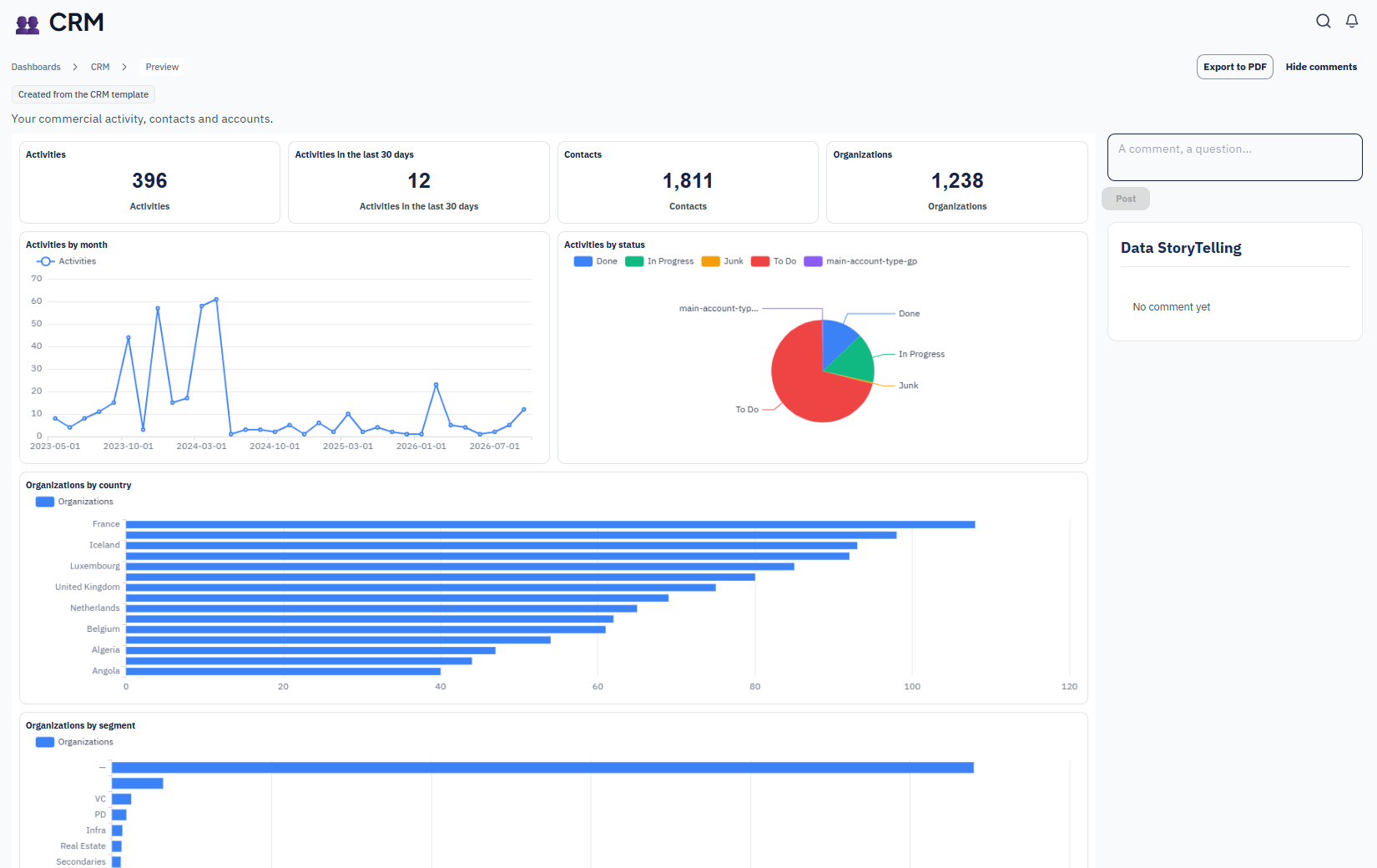The height and width of the screenshot is (868, 1377).
Task: Click the Data StoryTelling heading
Action: click(x=1181, y=248)
